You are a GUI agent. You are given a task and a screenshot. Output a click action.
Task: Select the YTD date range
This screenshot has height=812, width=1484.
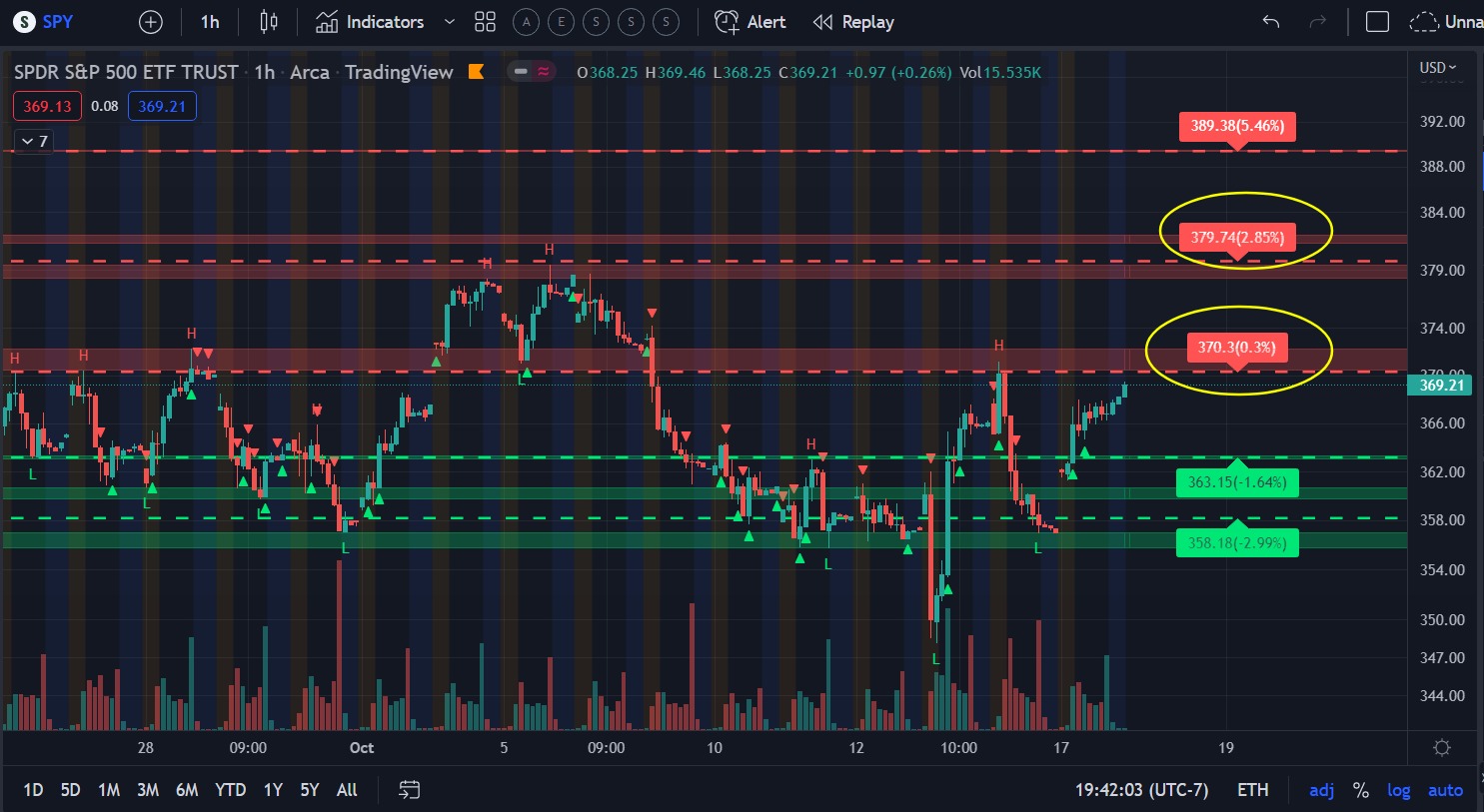230,790
